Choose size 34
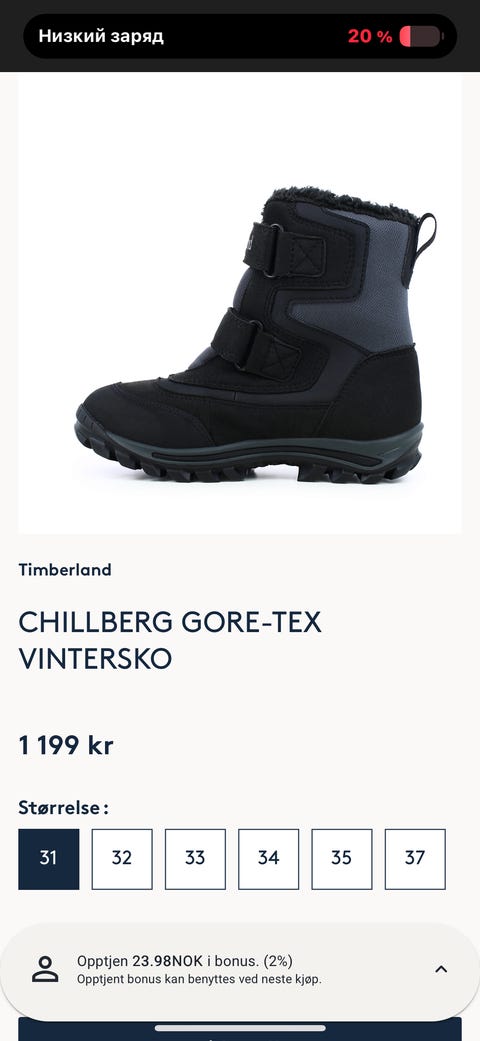 268,858
